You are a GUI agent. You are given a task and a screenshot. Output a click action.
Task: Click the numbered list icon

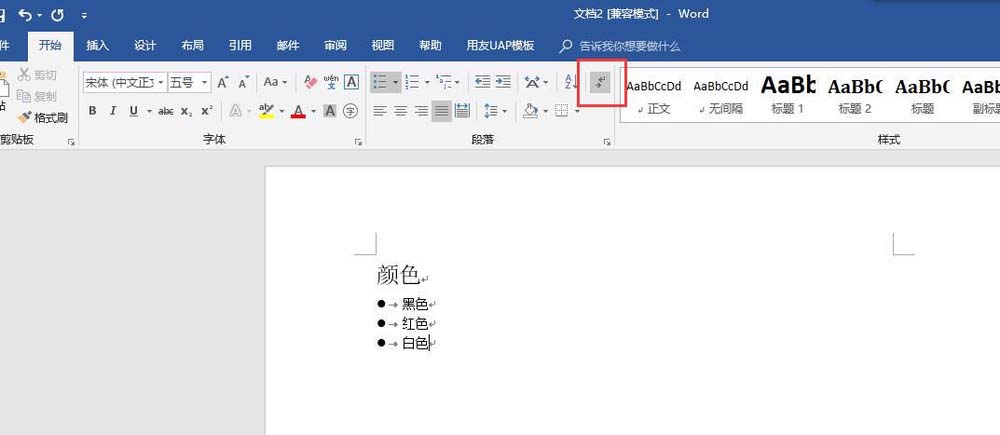tap(413, 82)
